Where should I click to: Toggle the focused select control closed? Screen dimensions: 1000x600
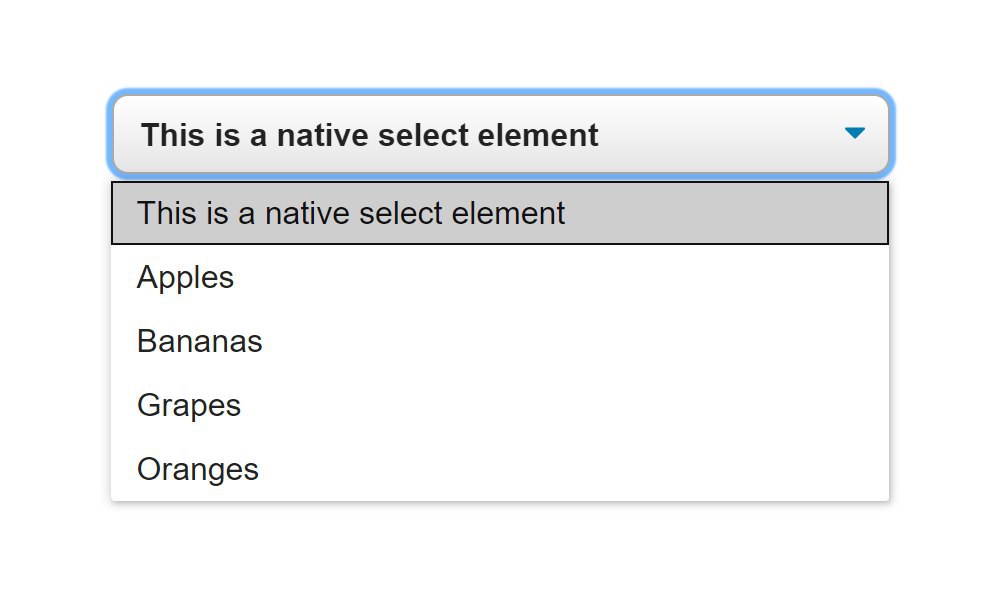[x=501, y=135]
